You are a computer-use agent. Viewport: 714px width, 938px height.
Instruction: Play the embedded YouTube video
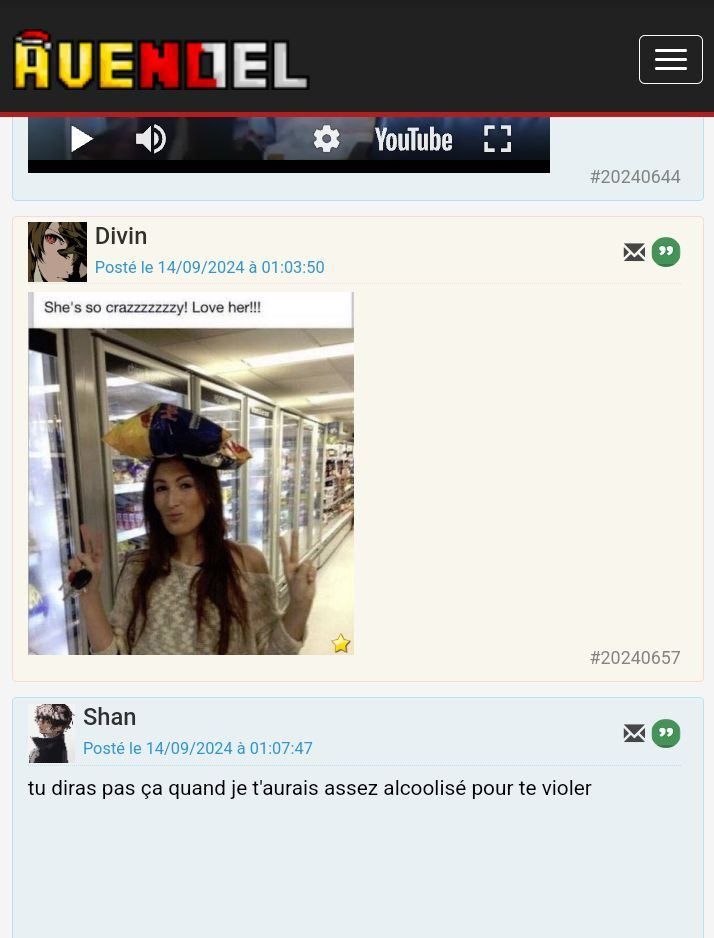pyautogui.click(x=82, y=139)
